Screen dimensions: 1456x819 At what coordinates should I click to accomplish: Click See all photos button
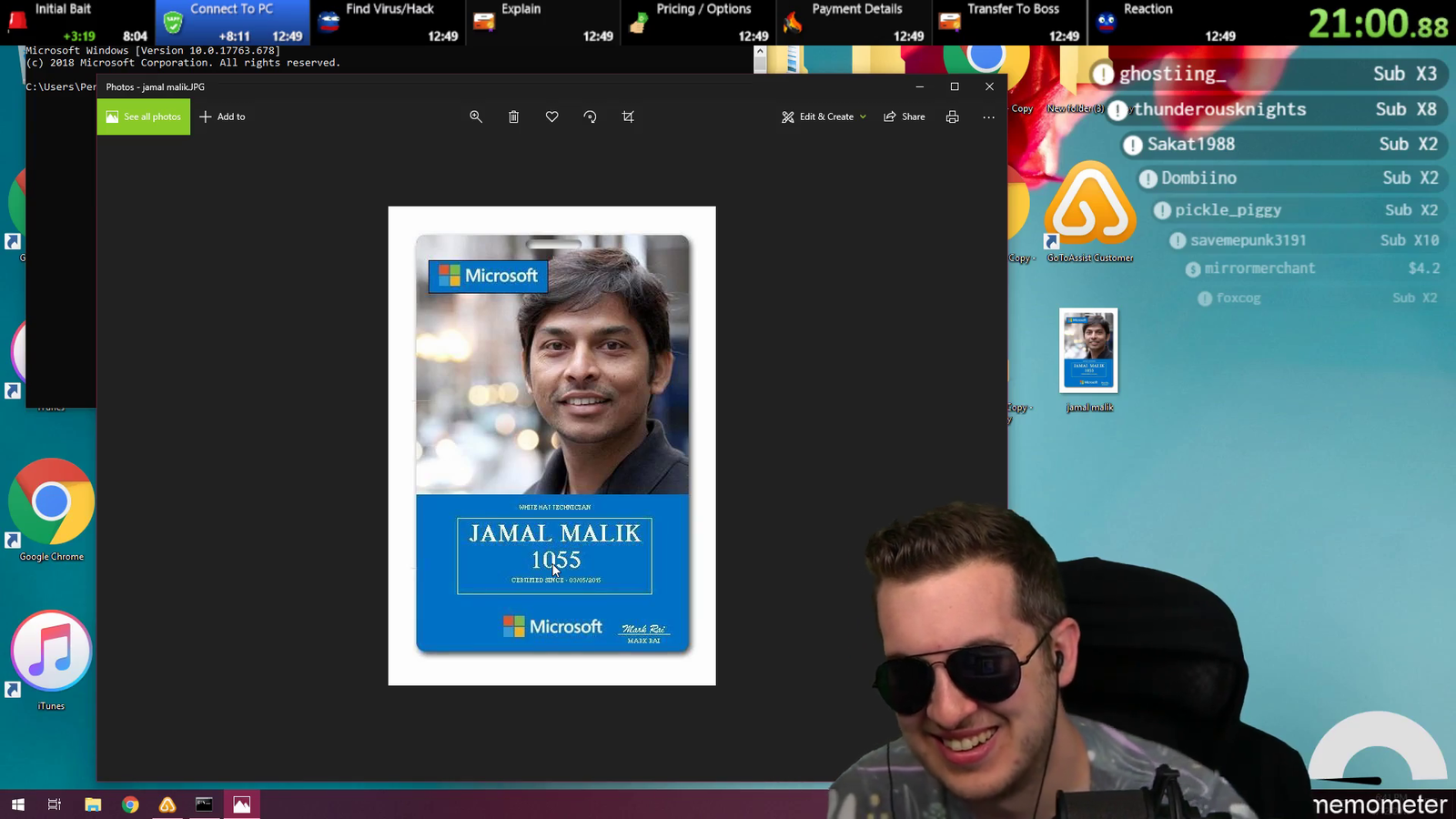coord(144,116)
